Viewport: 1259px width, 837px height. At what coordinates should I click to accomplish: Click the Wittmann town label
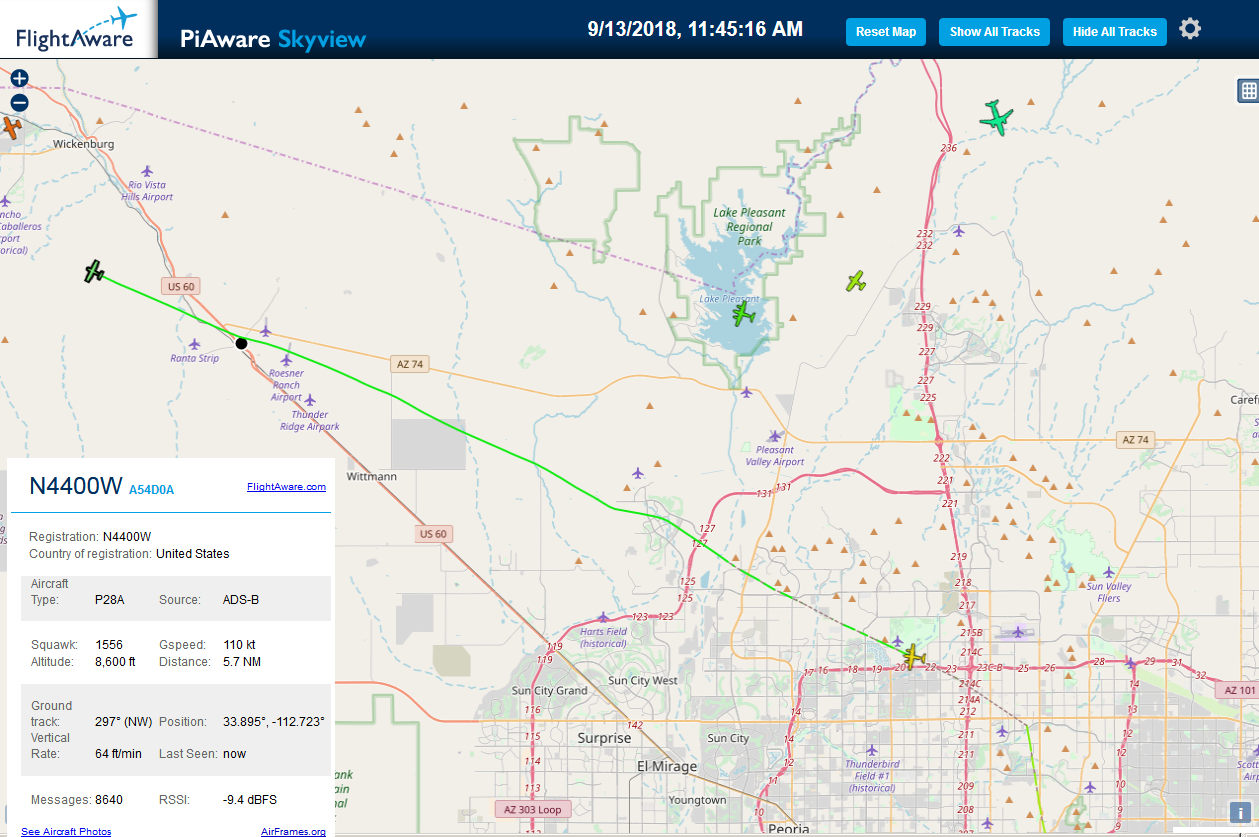coord(371,477)
